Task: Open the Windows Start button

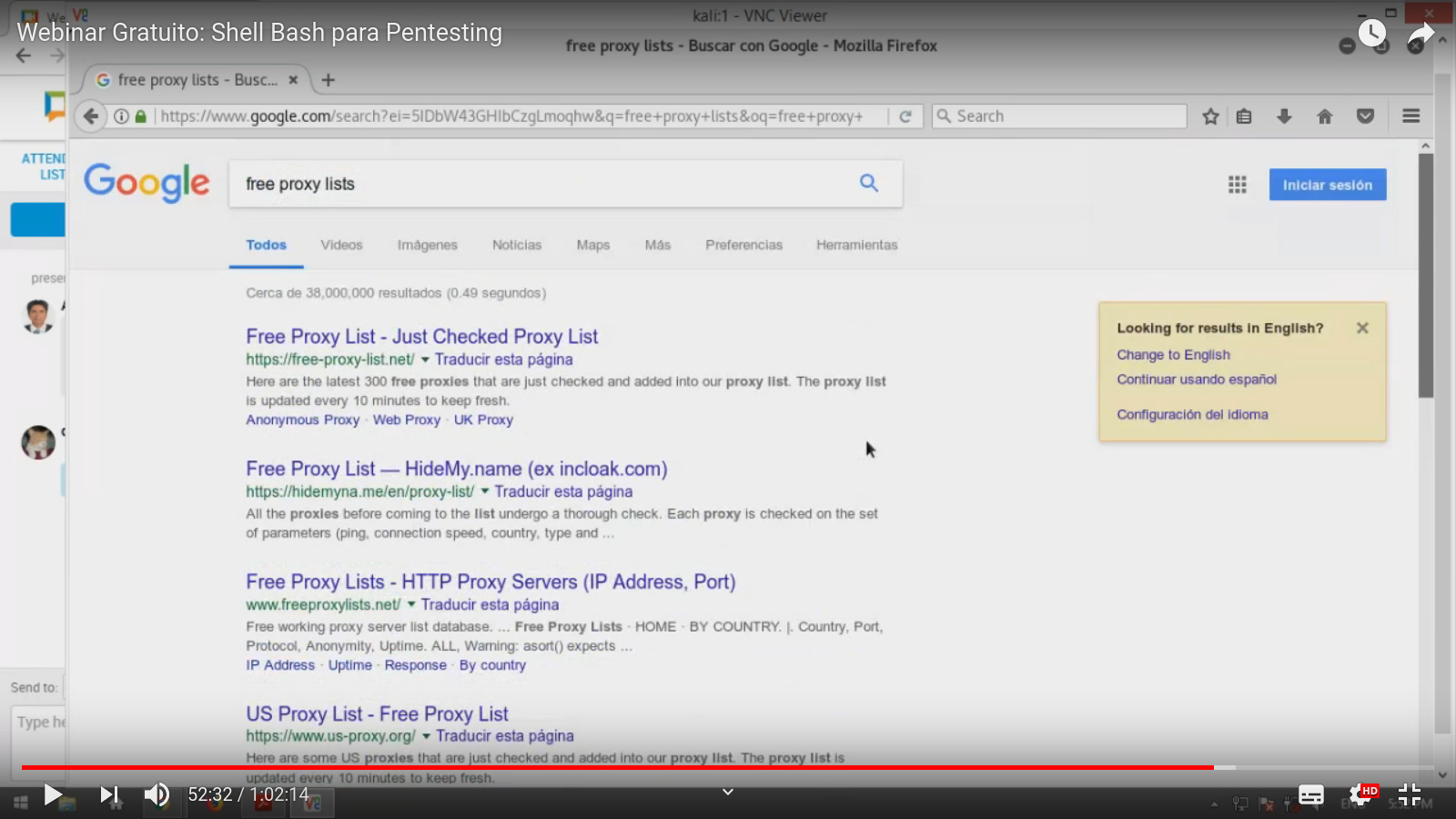Action: click(20, 803)
